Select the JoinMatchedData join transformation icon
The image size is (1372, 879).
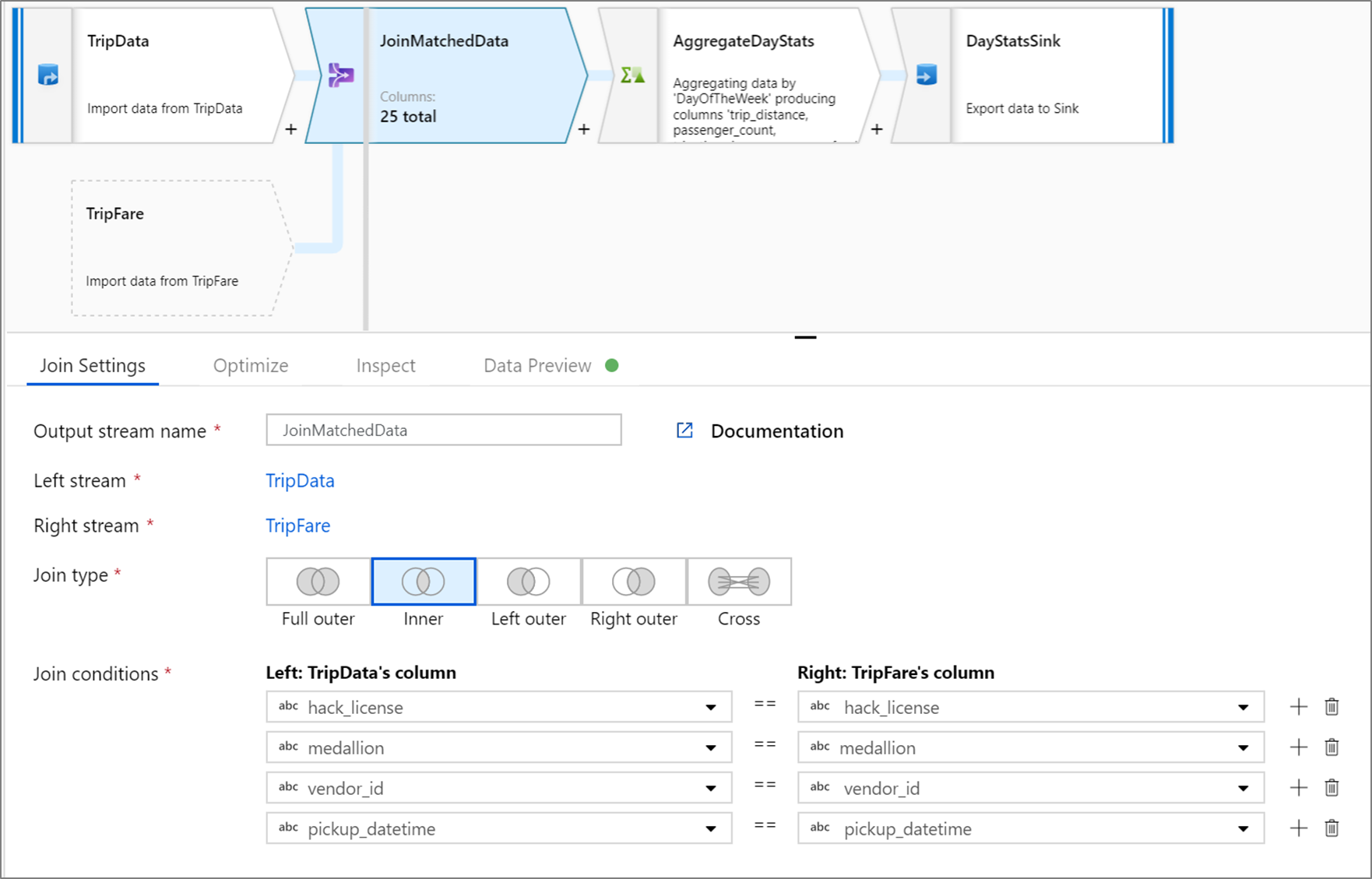(x=339, y=75)
